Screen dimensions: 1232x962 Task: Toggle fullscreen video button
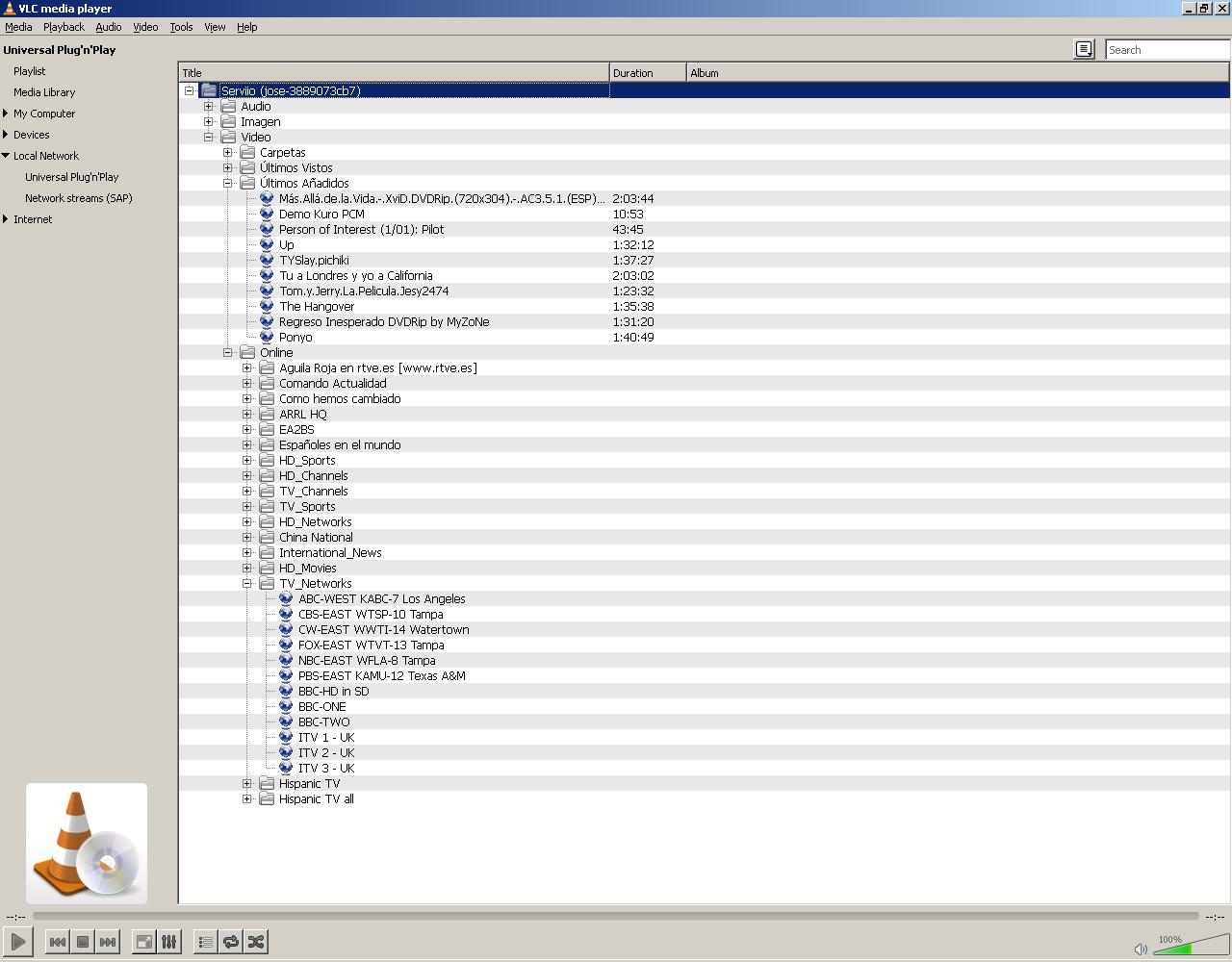point(143,942)
